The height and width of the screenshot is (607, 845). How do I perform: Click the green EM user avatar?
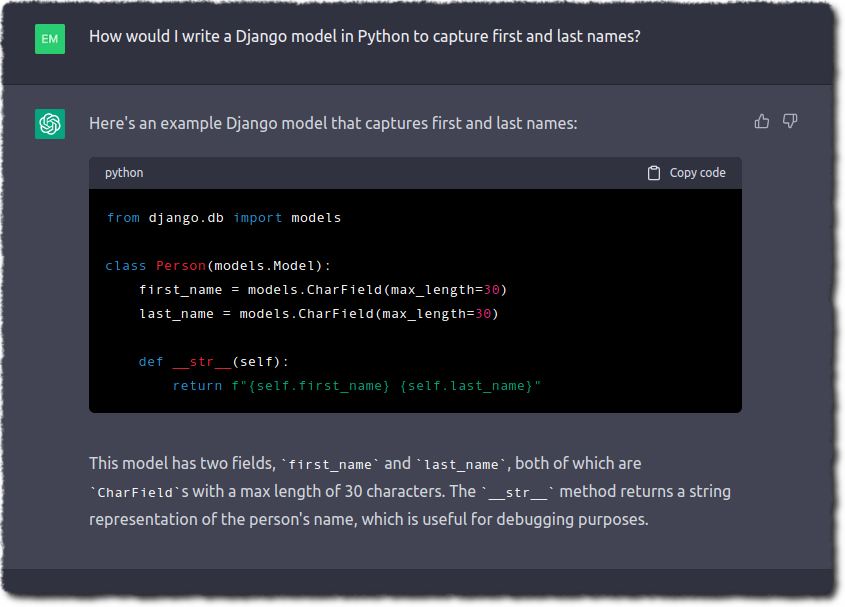[x=50, y=39]
